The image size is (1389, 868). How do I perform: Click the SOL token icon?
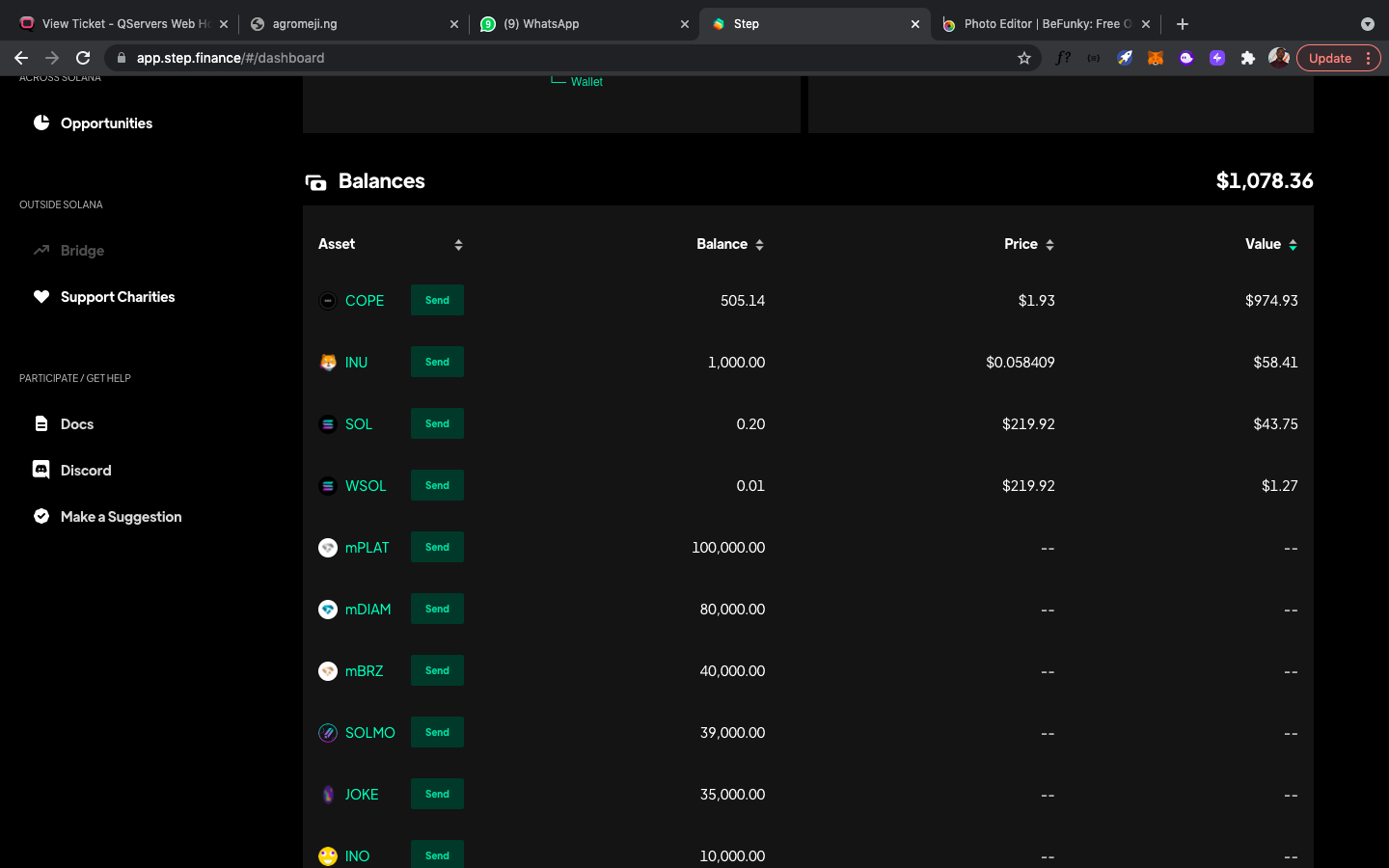click(x=328, y=424)
